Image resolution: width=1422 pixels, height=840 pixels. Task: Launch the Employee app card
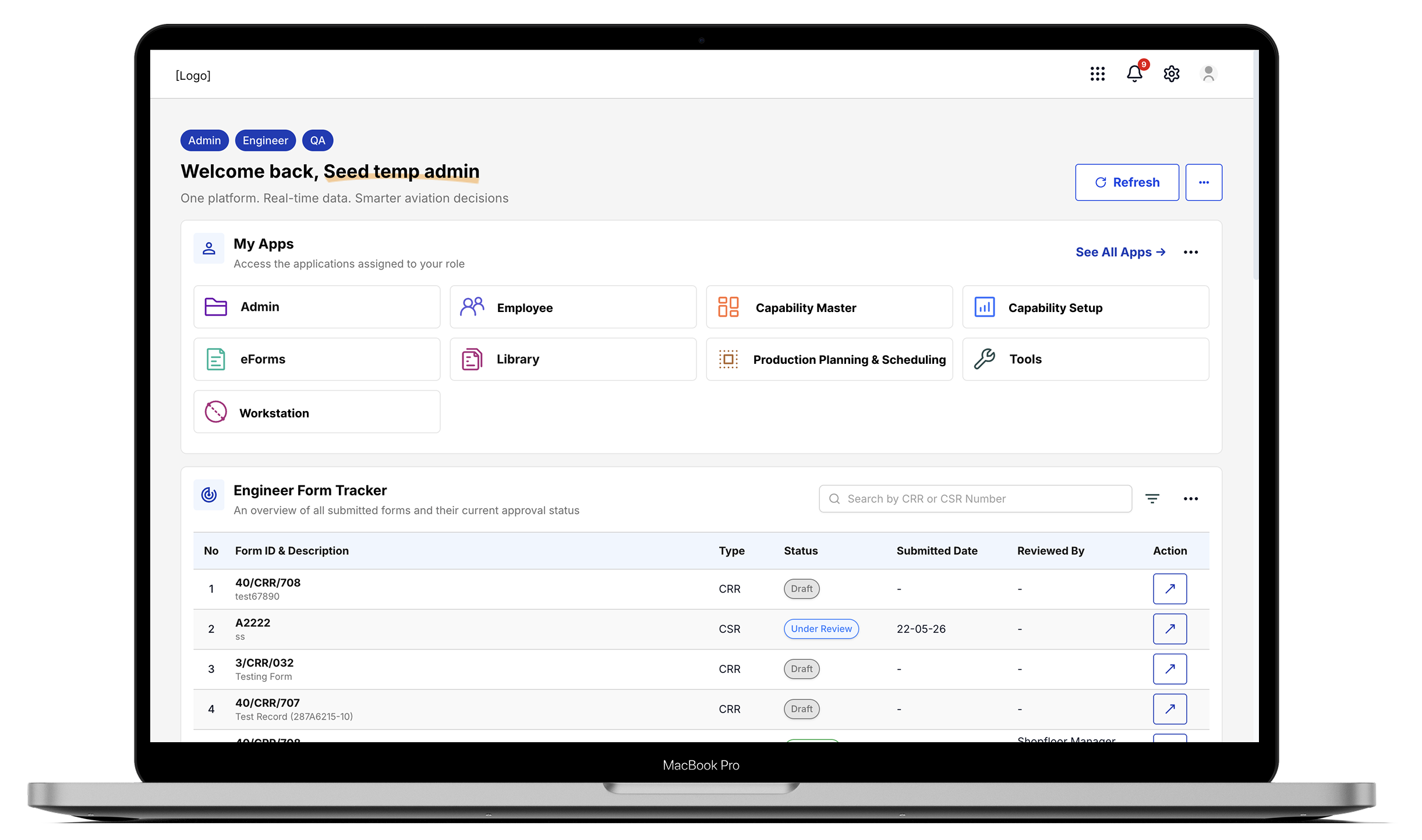pos(573,307)
